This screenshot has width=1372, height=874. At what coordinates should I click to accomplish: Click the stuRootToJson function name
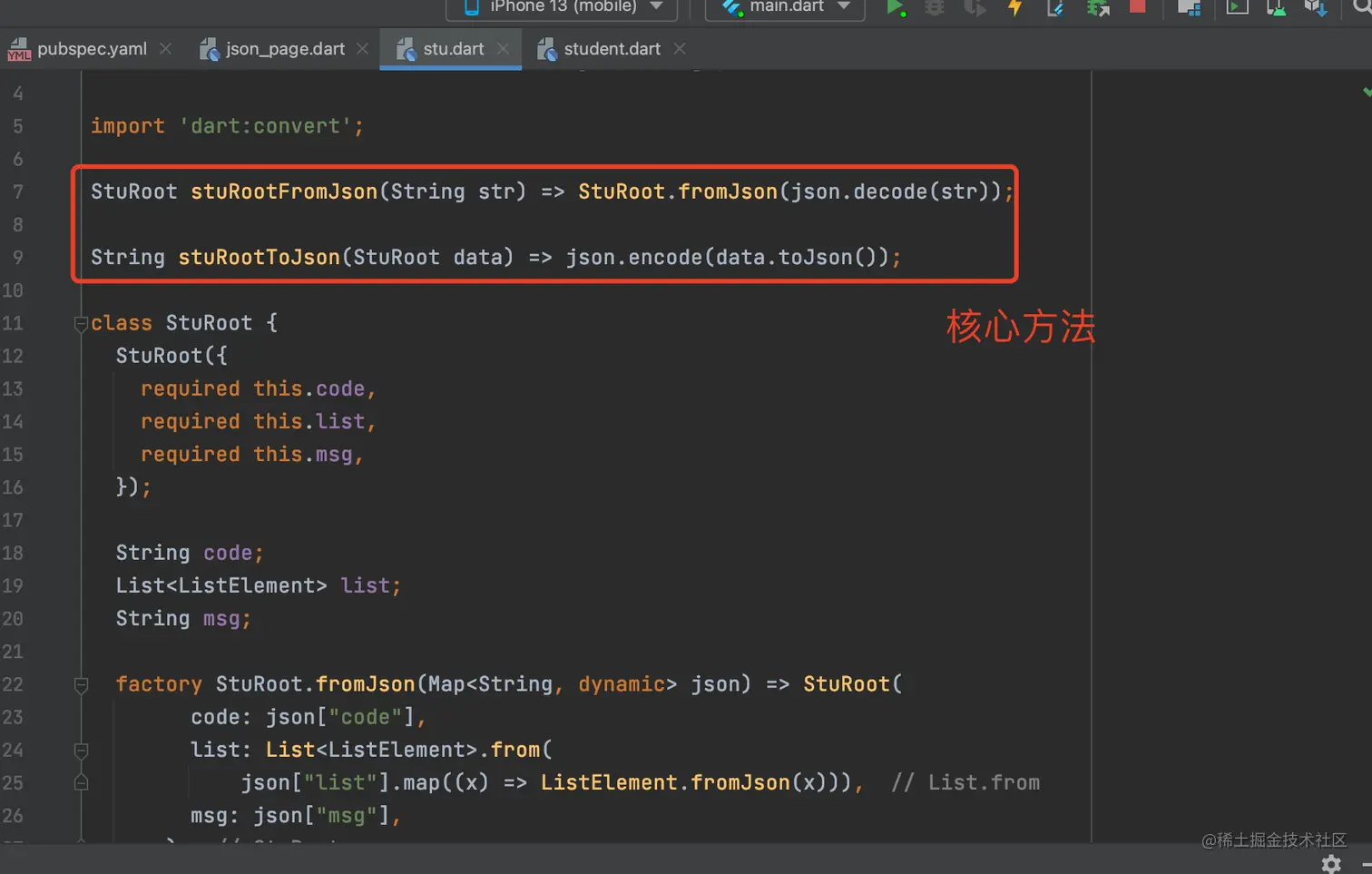(259, 258)
